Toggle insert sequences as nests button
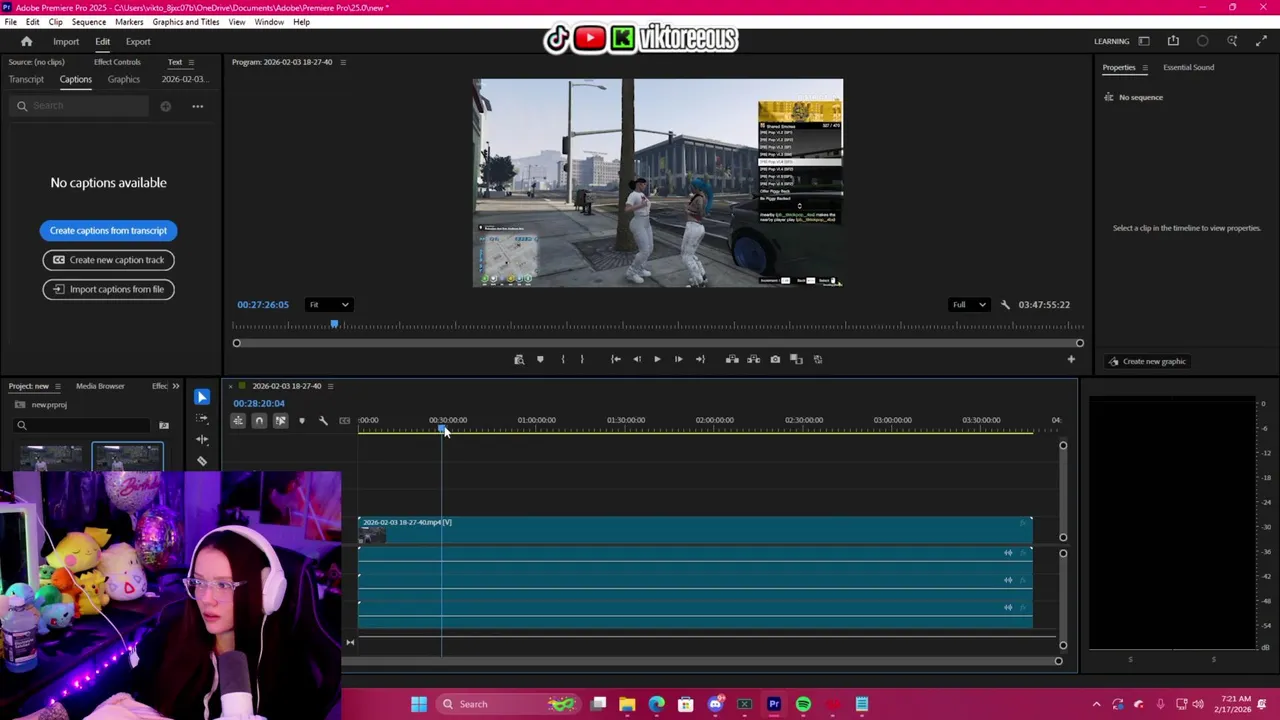The image size is (1280, 720). [238, 421]
